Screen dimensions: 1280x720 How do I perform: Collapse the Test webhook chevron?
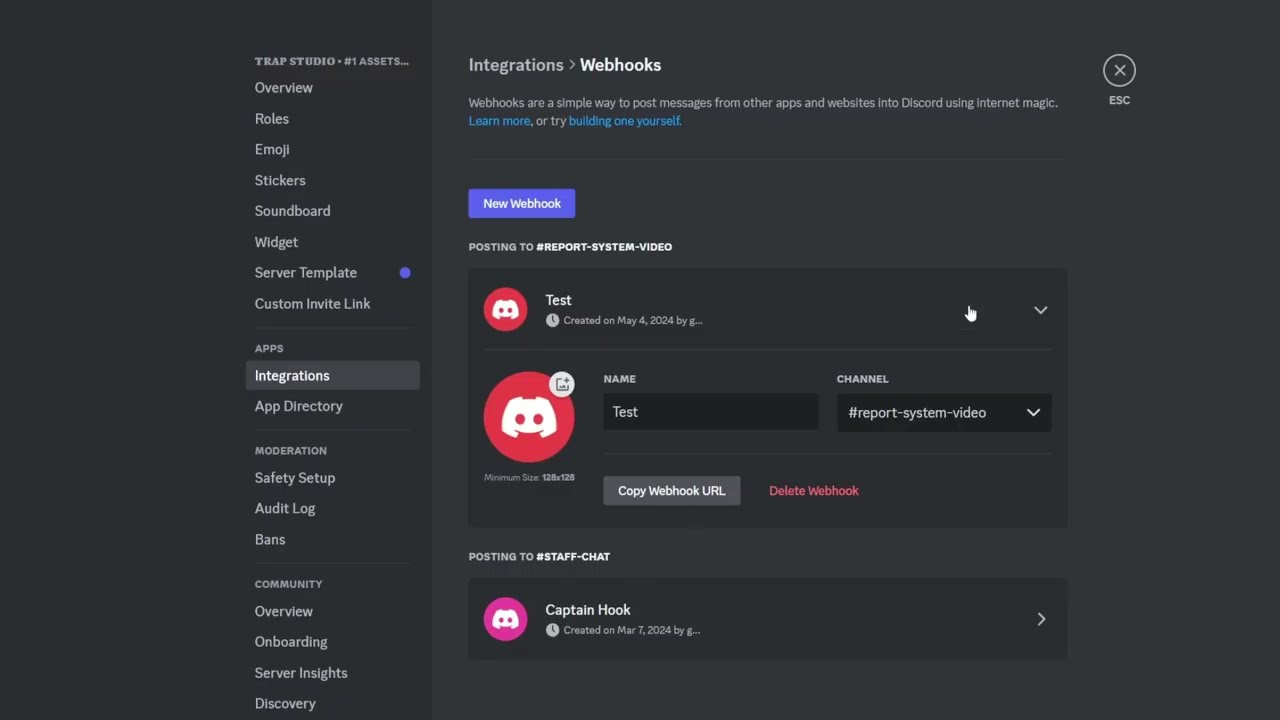[x=1040, y=310]
